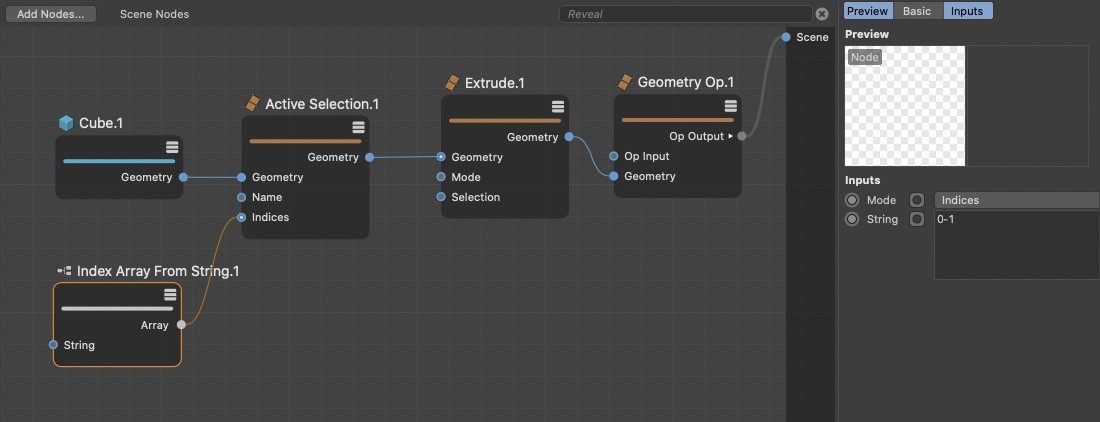Click the Extrude.1 Geometry output port
1100x422 pixels.
pos(569,137)
